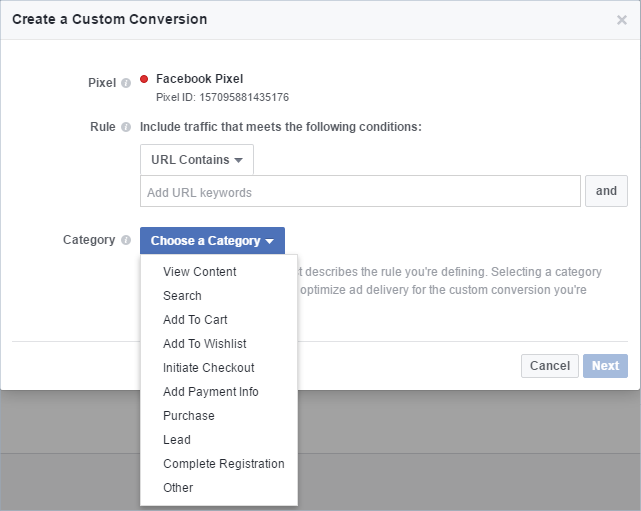641x511 pixels.
Task: Click the red Facebook Pixel status dot
Action: tap(144, 79)
